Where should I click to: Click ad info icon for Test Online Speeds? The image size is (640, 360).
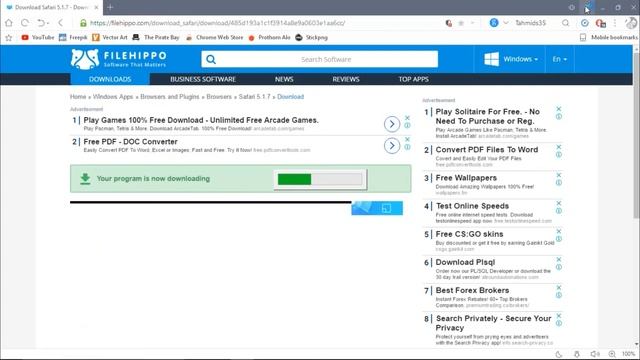pos(559,211)
